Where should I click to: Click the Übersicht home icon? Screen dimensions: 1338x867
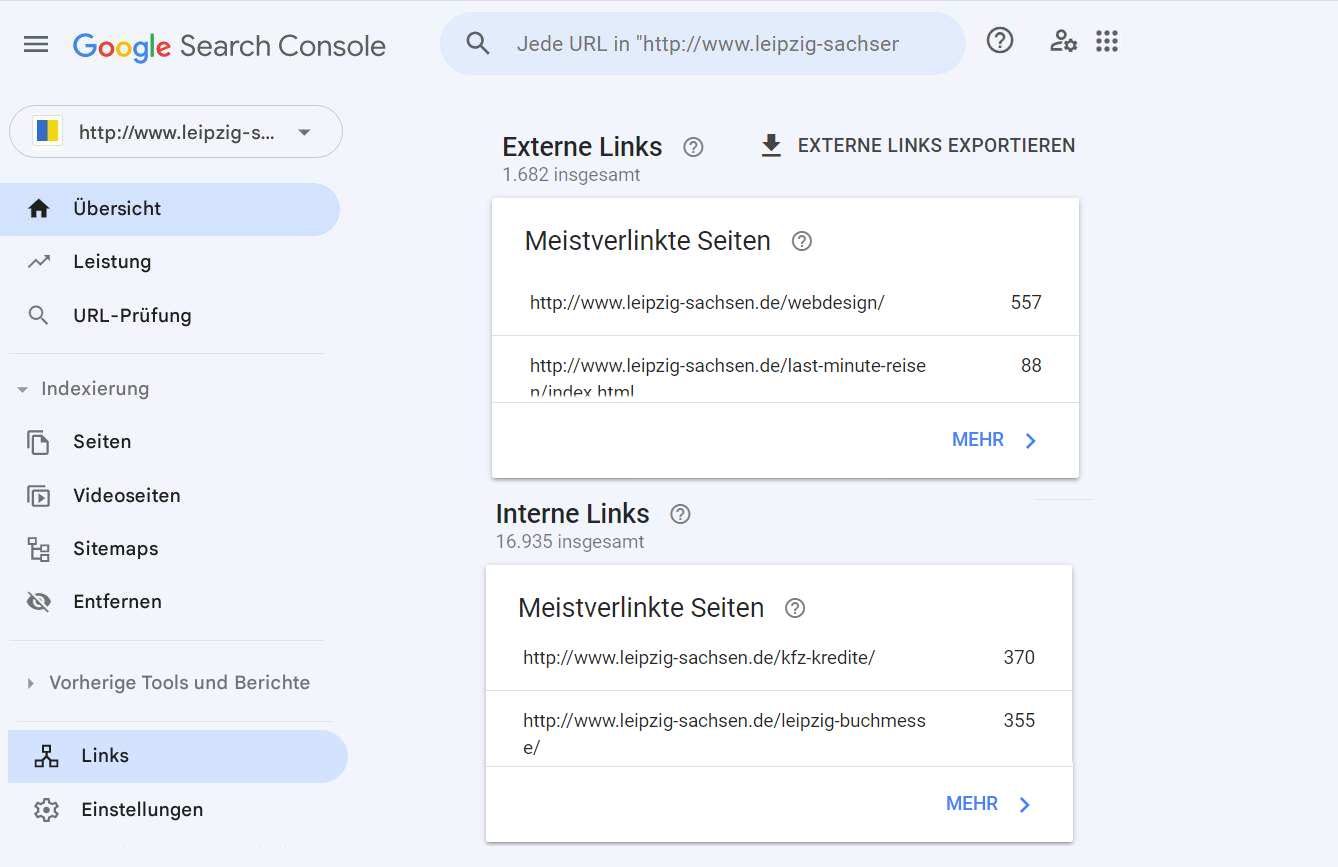39,209
